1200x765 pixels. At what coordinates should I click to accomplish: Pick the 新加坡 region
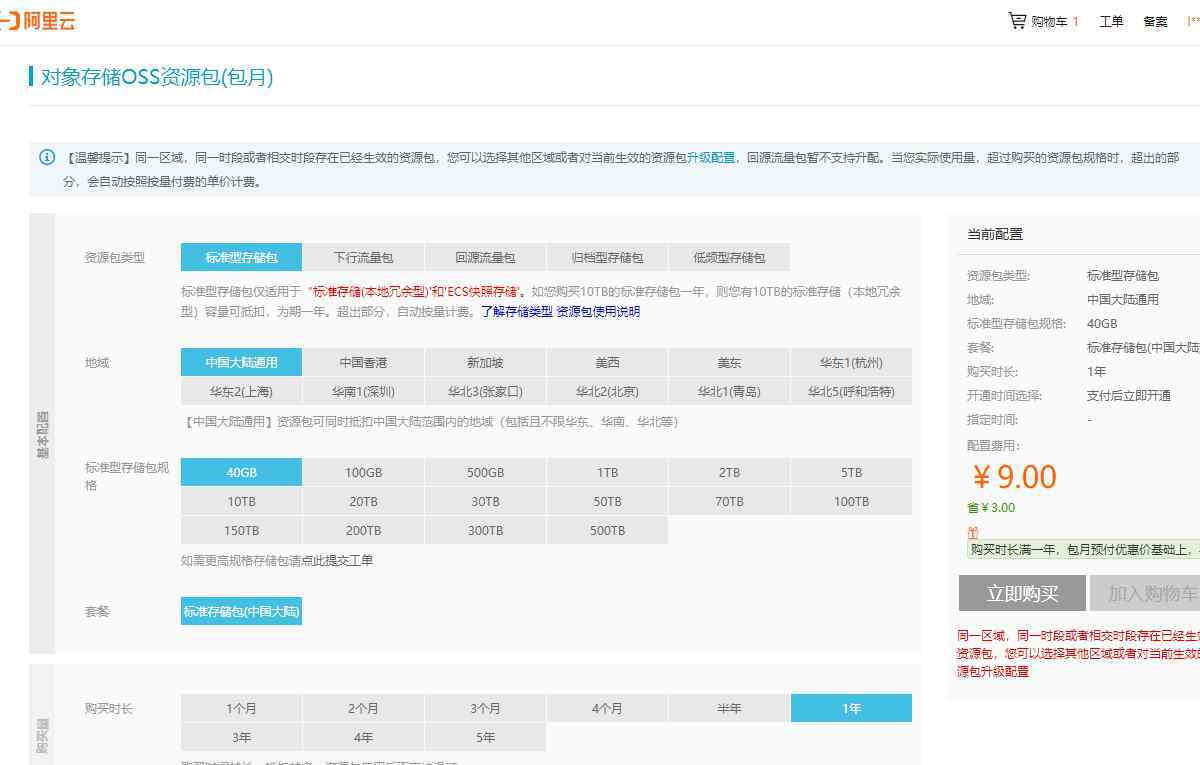tap(485, 362)
